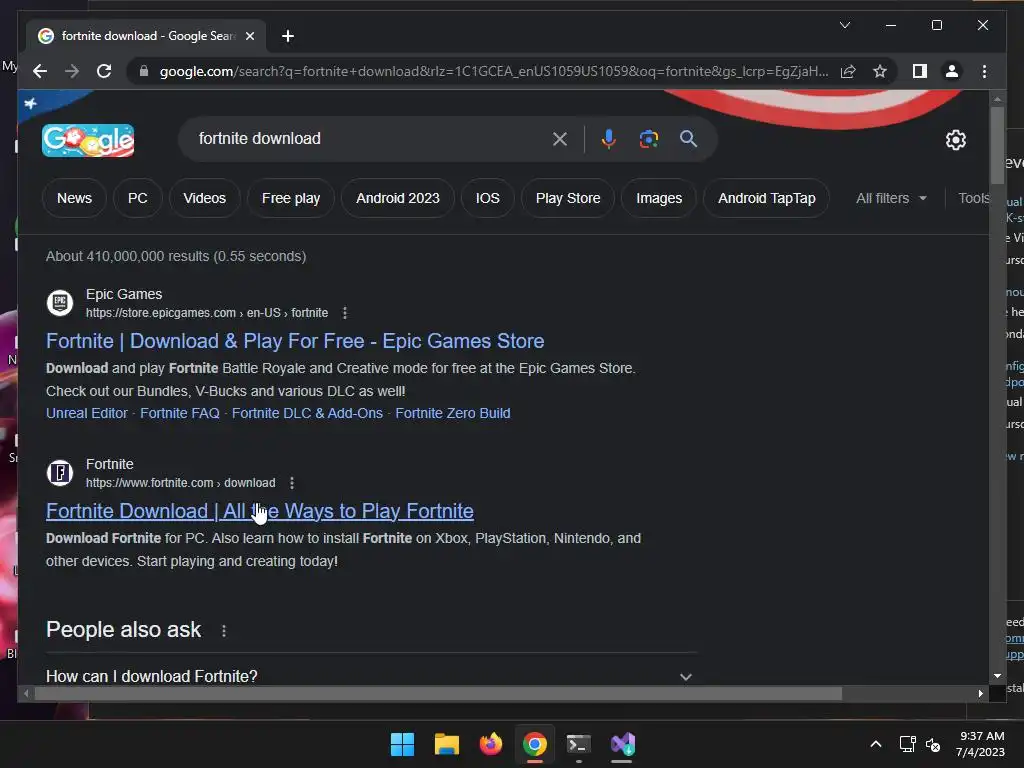Select the Android TapTap filter
This screenshot has height=768, width=1024.
point(767,198)
